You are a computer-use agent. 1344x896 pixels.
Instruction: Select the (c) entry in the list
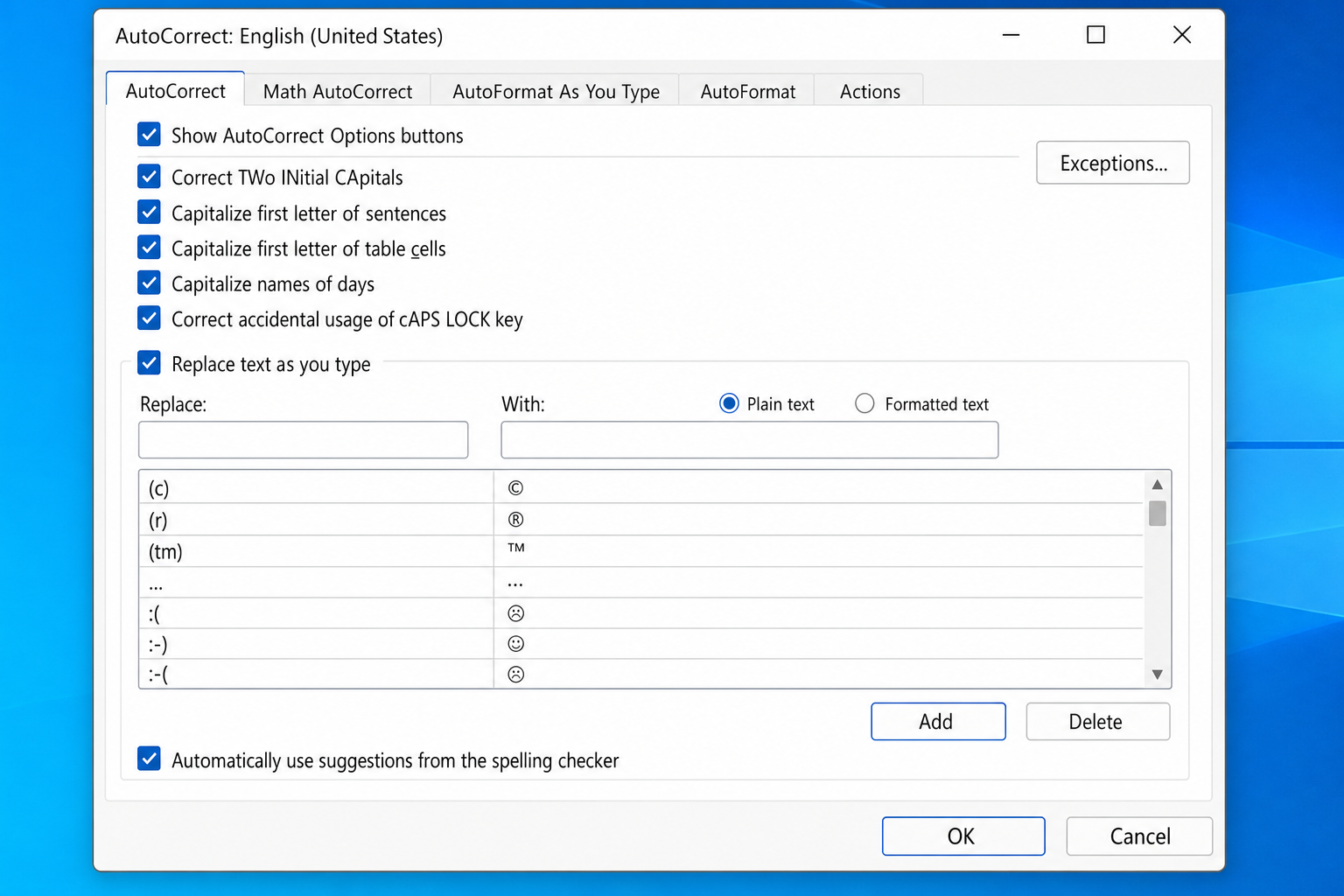click(x=316, y=487)
